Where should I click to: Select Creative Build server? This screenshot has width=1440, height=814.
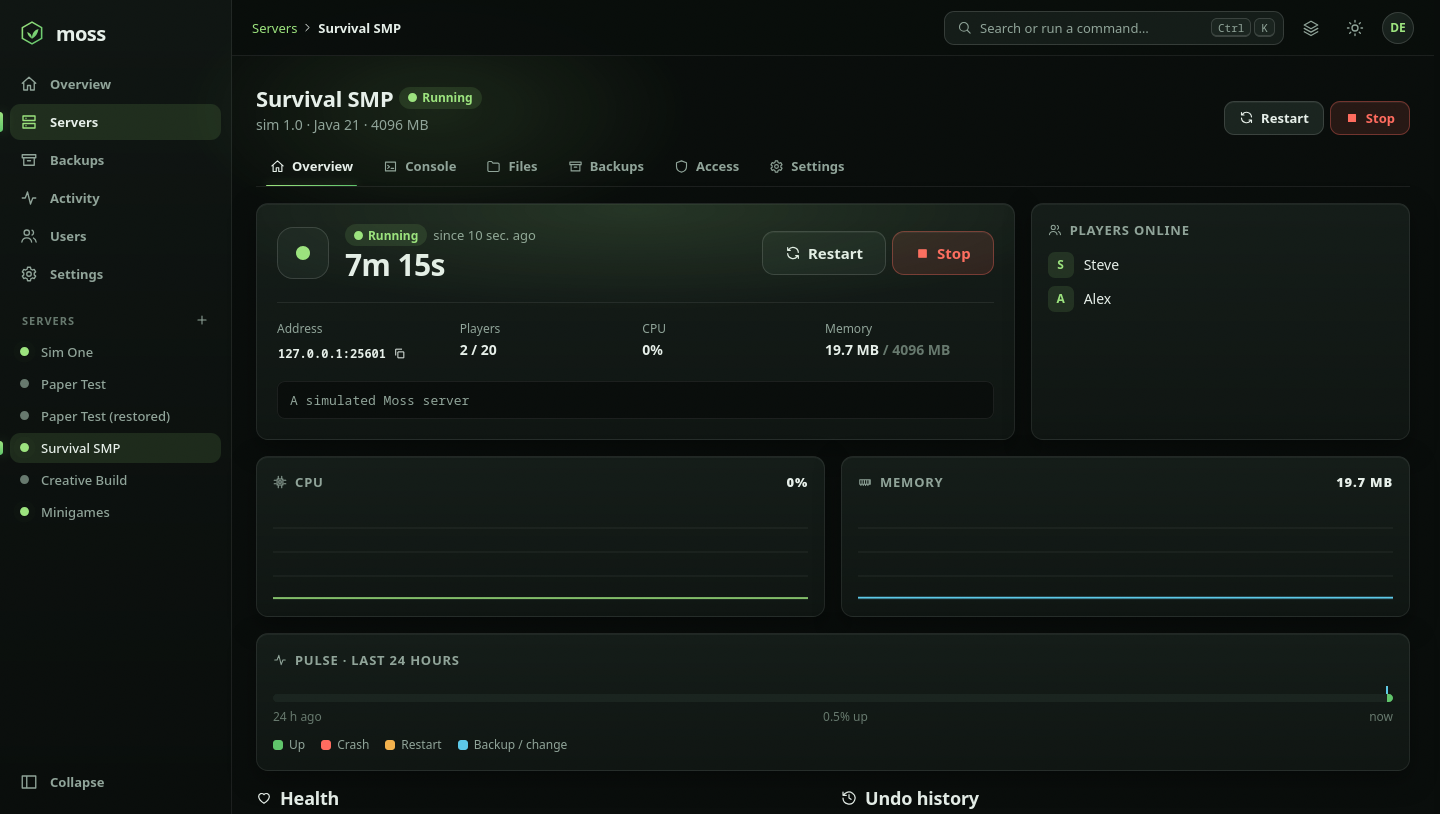(115, 480)
